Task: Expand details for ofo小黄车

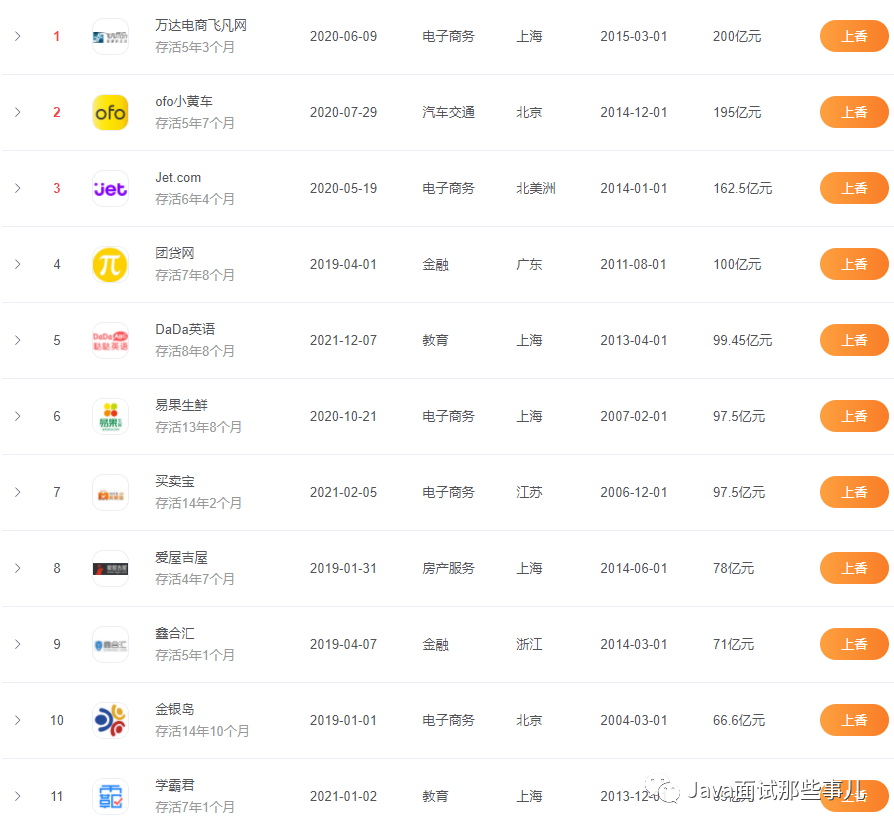Action: point(17,112)
